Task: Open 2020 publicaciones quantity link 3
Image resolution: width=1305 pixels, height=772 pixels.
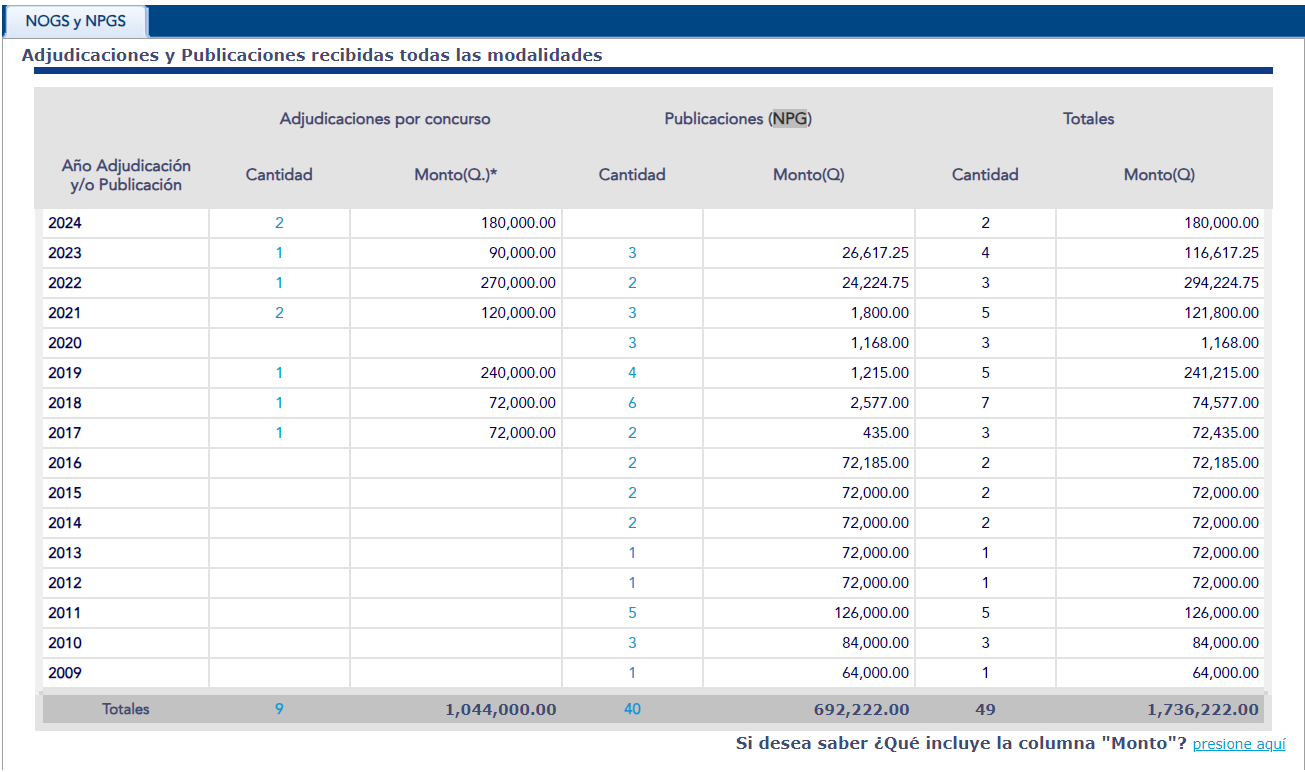Action: click(x=632, y=343)
